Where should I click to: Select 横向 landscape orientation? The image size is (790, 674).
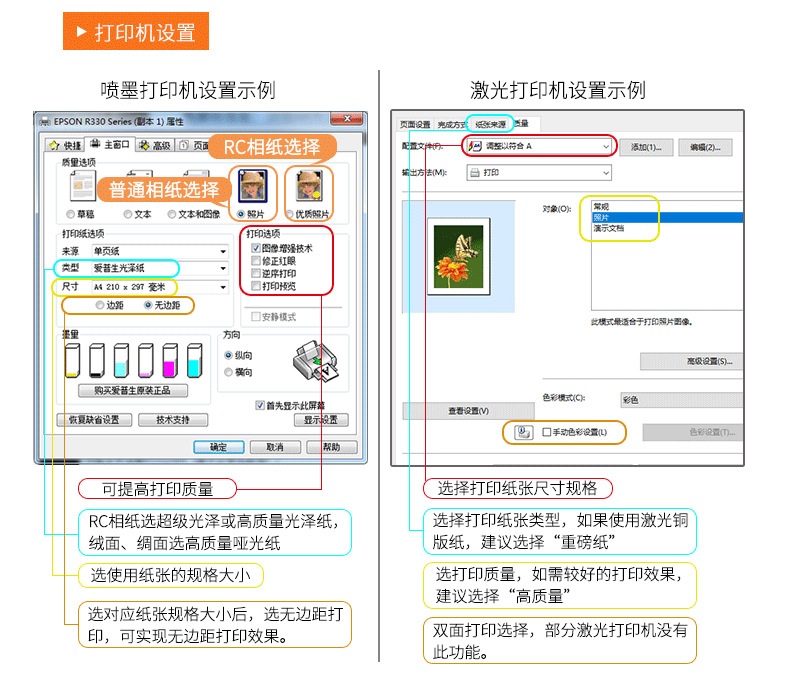point(228,372)
